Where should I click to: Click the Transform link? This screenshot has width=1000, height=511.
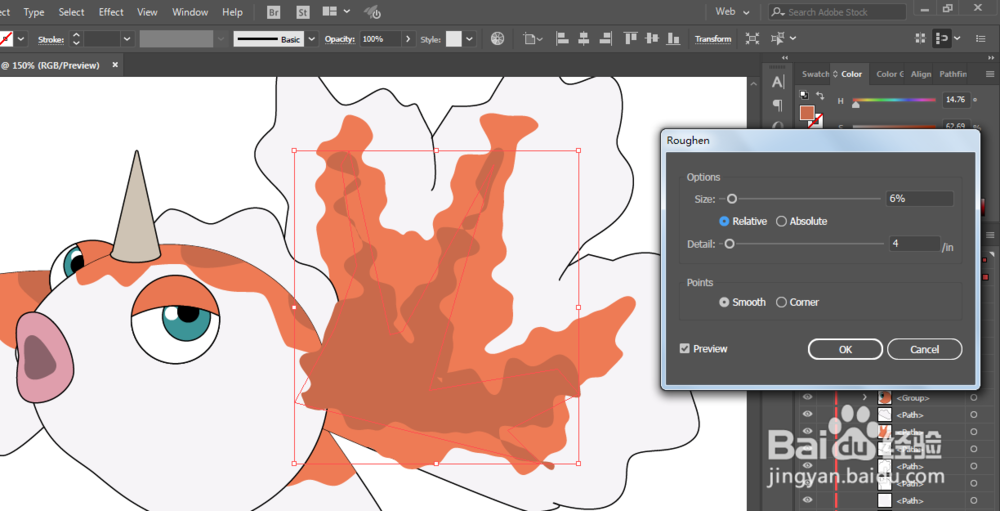pos(713,39)
